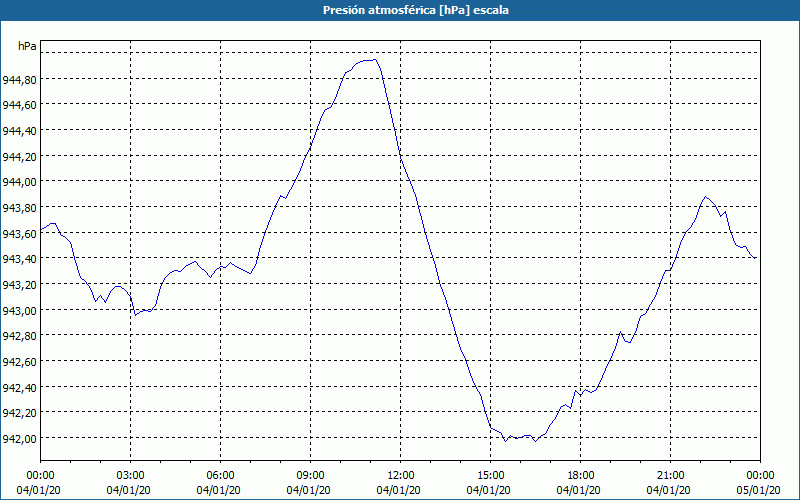Click the 943,60 y-axis value

coord(20,234)
